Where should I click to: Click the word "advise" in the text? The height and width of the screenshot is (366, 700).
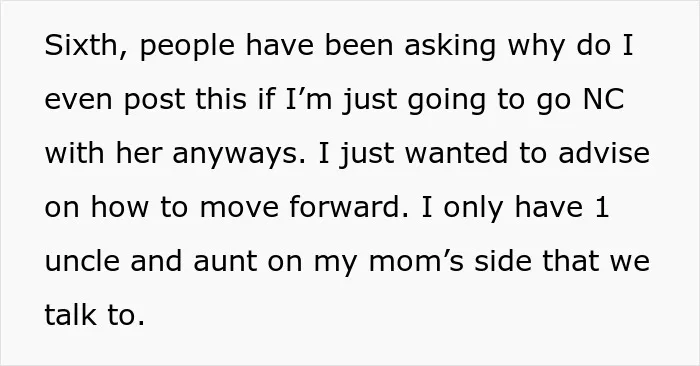[604, 153]
